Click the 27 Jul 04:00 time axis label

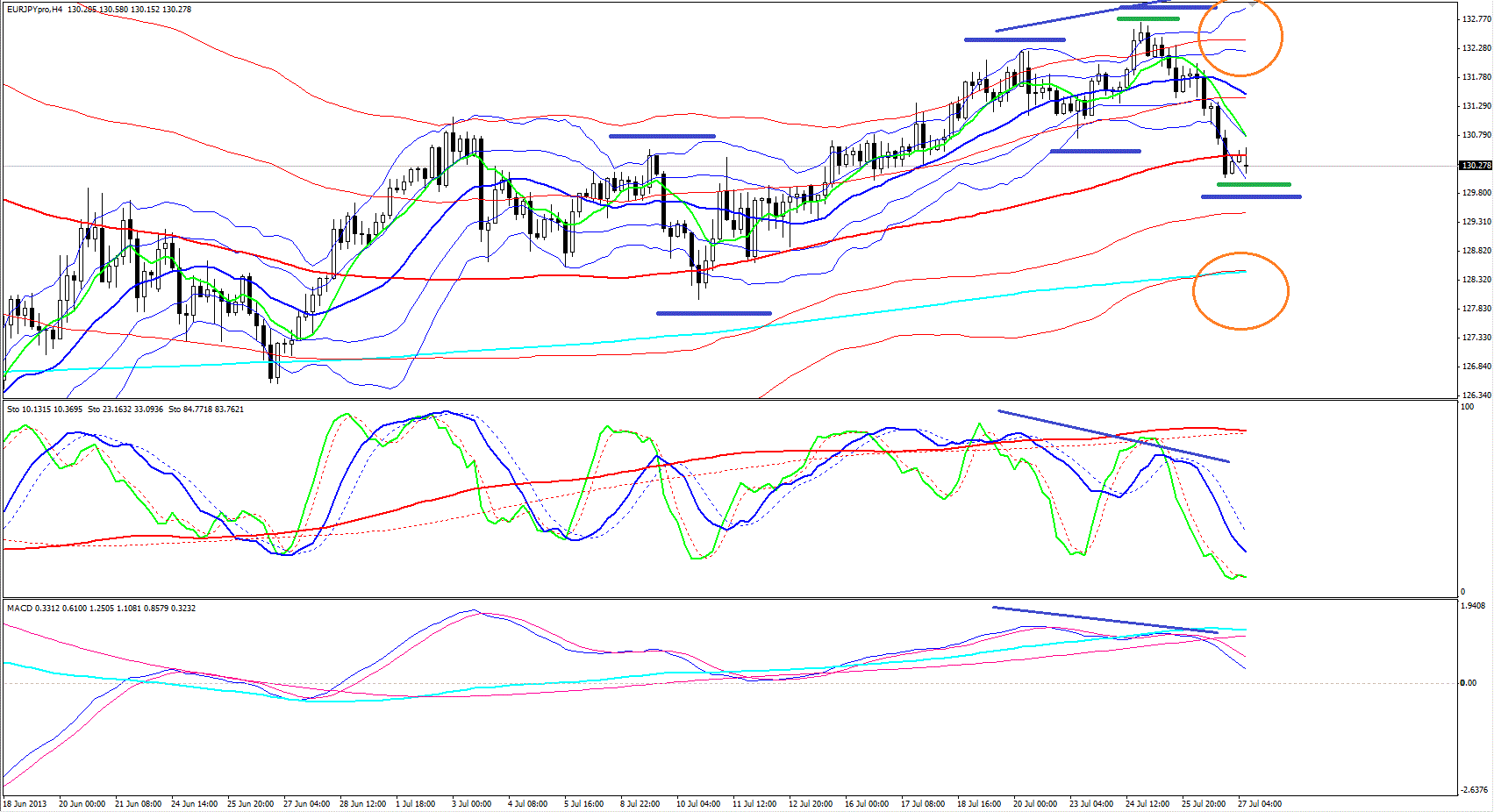pyautogui.click(x=1259, y=803)
